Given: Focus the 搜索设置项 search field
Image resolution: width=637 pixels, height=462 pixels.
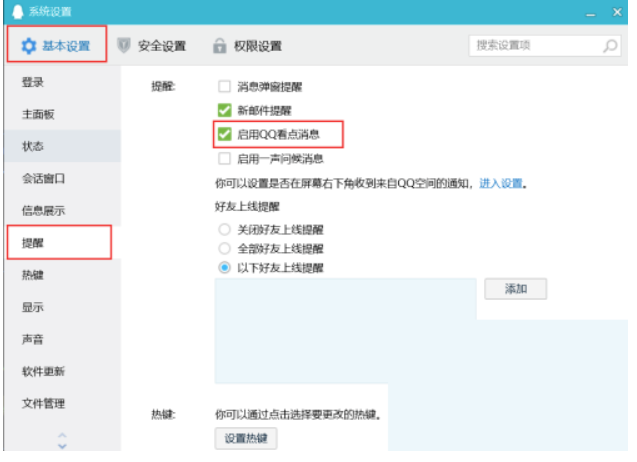Looking at the screenshot, I should pyautogui.click(x=544, y=46).
